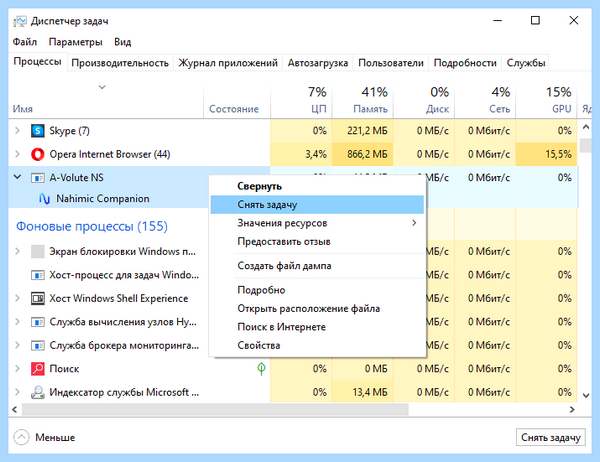600x462 pixels.
Task: Expand the Индексатор службы Microsoft row
Action: pyautogui.click(x=17, y=392)
